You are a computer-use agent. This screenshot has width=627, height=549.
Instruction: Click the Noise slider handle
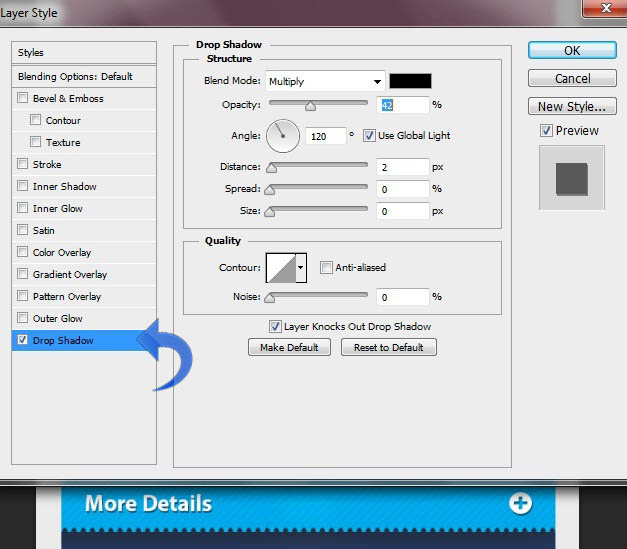pos(270,298)
